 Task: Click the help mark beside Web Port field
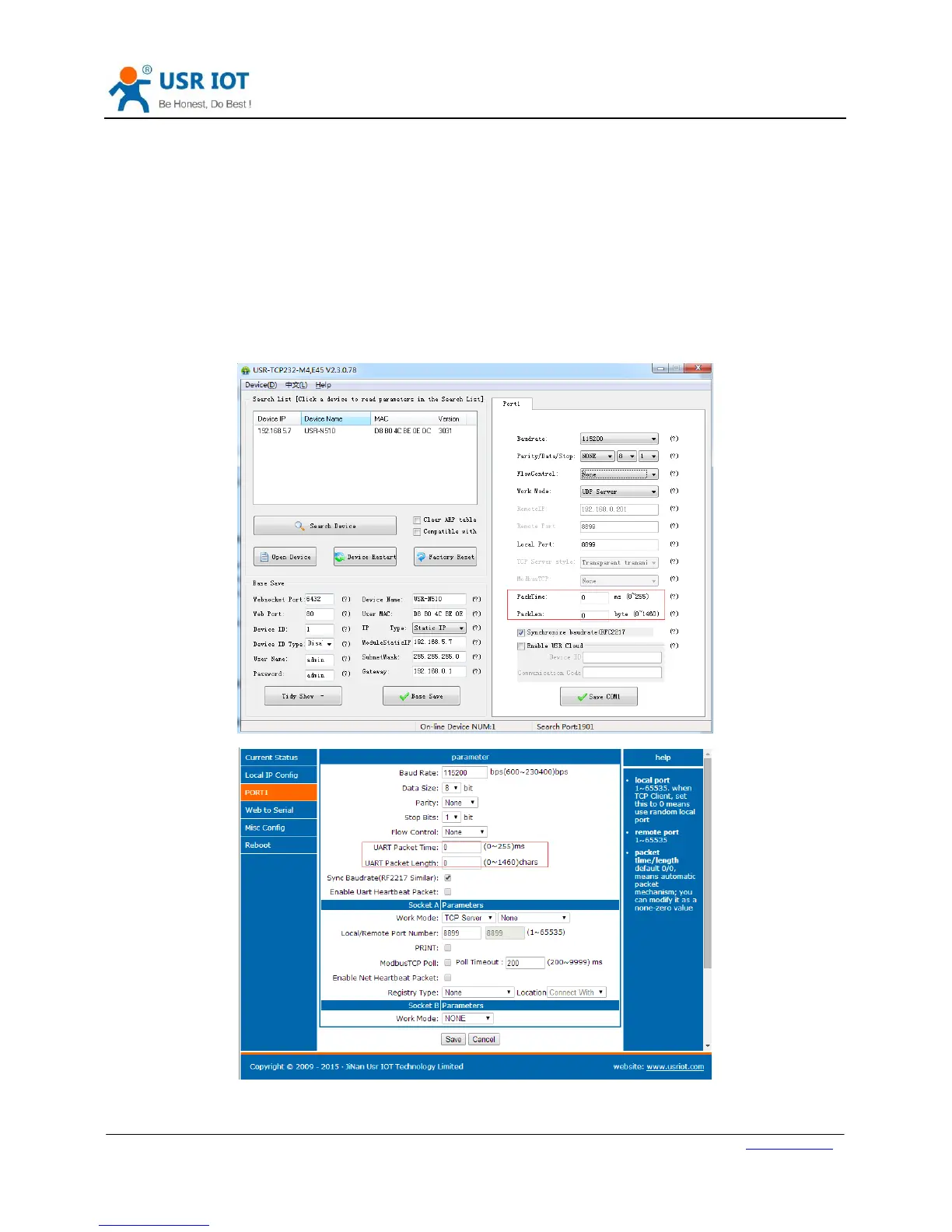(346, 614)
